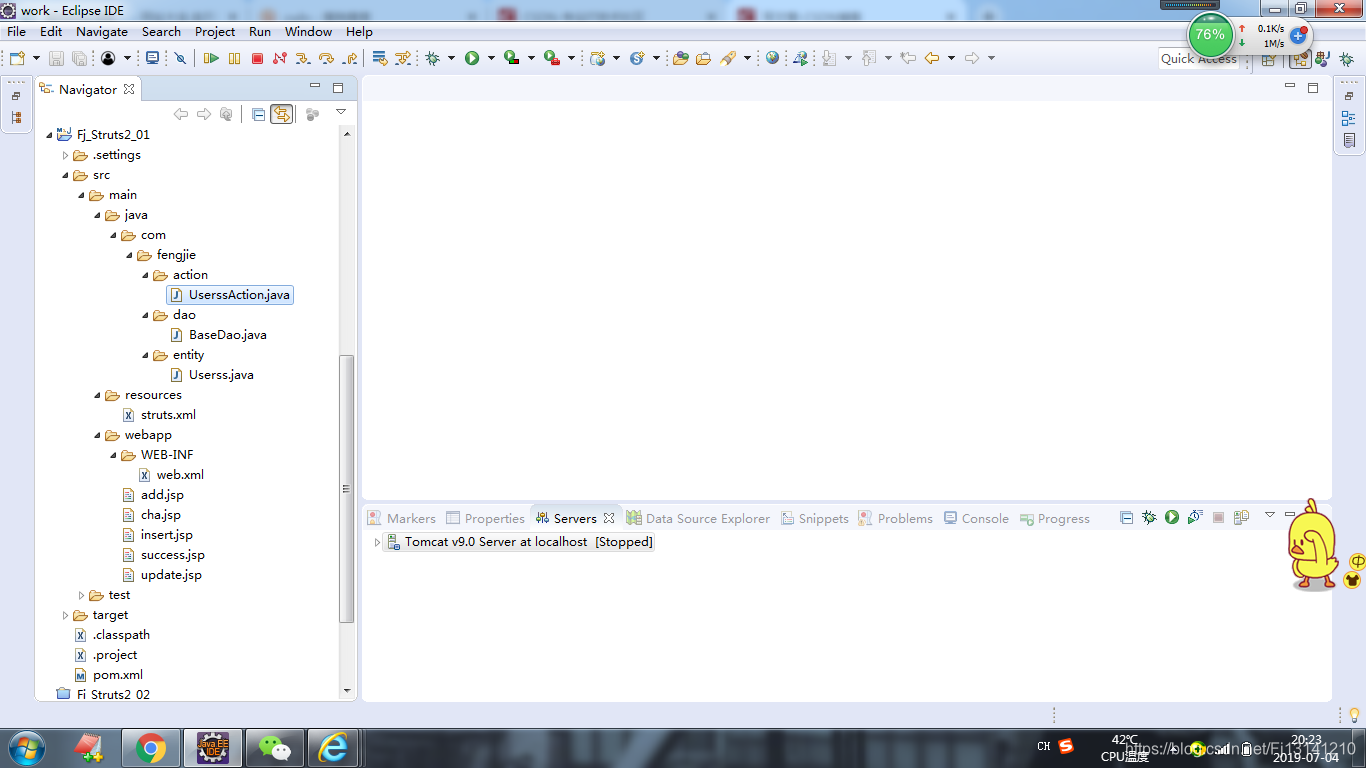Open the Back history dropdown arrow
This screenshot has width=1366, height=768.
[x=951, y=59]
